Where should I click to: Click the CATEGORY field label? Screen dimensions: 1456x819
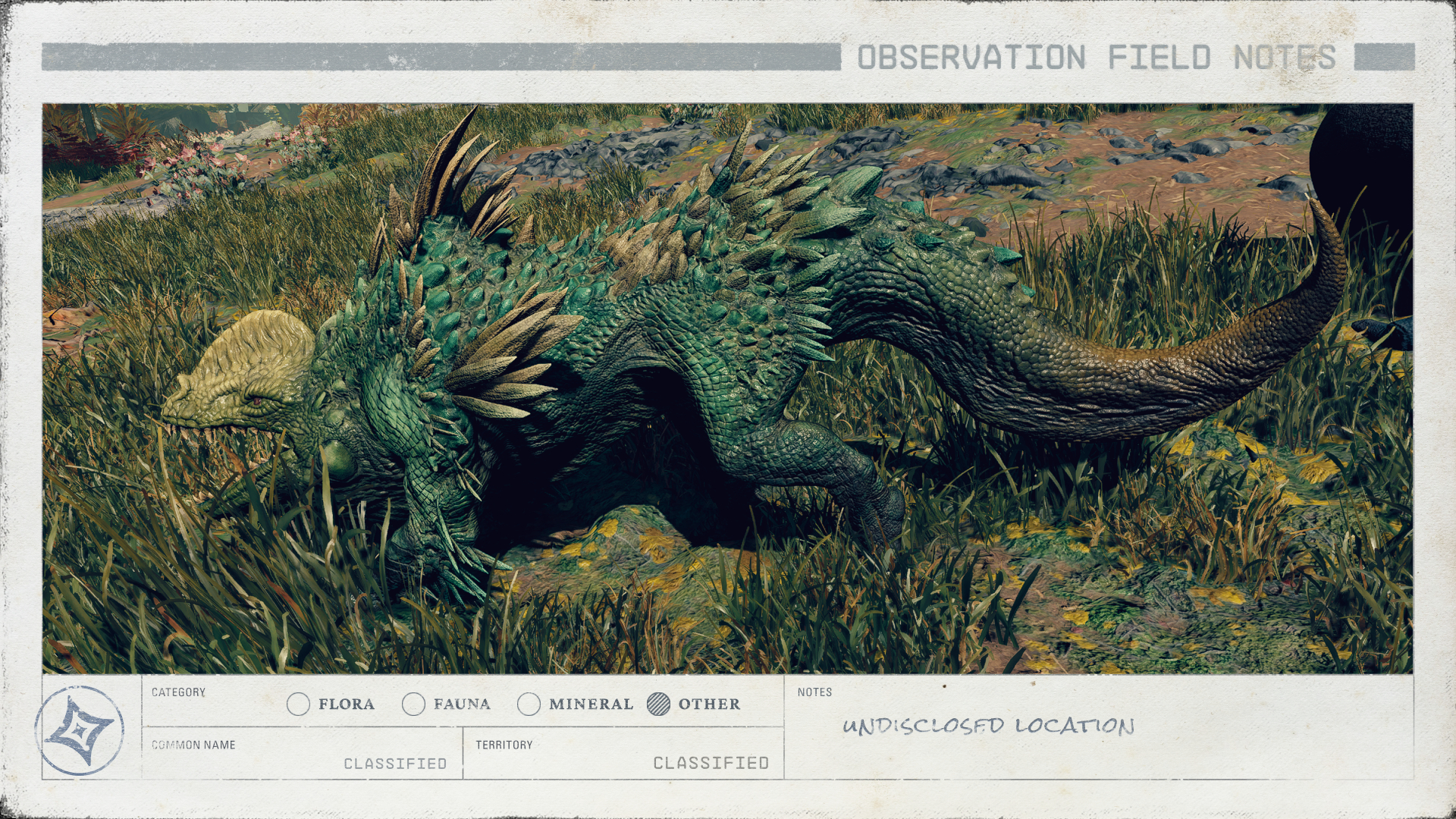178,692
